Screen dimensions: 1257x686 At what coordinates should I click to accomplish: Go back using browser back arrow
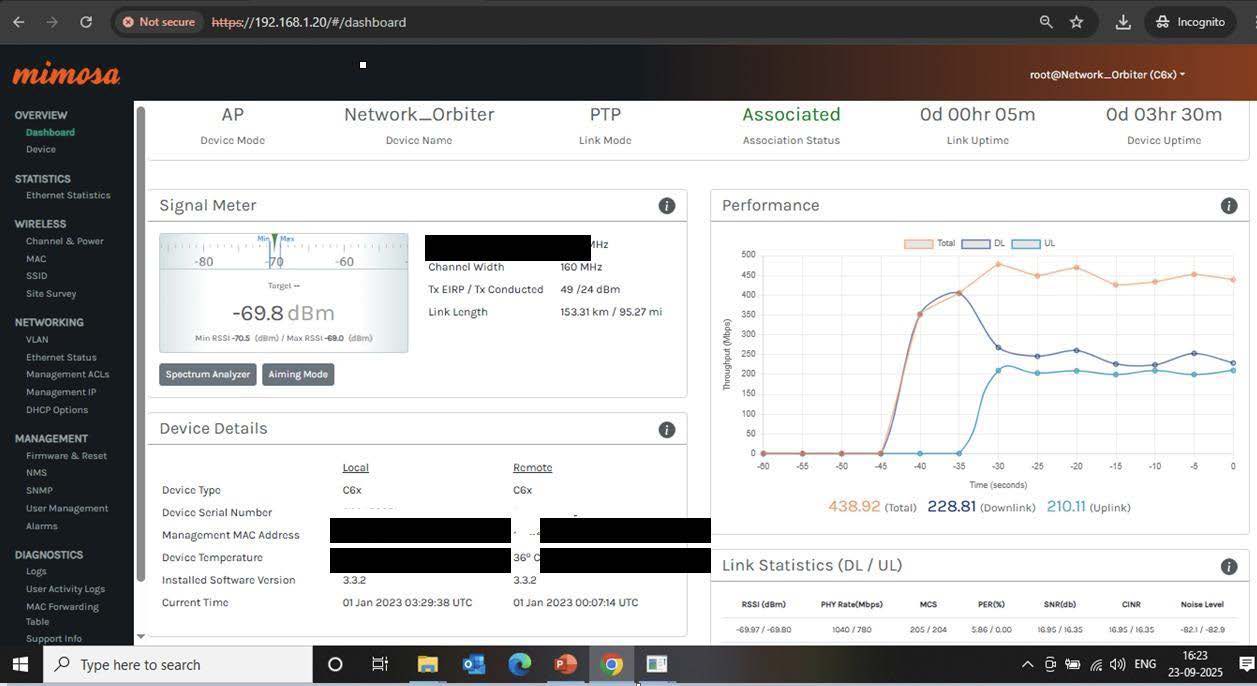[19, 21]
